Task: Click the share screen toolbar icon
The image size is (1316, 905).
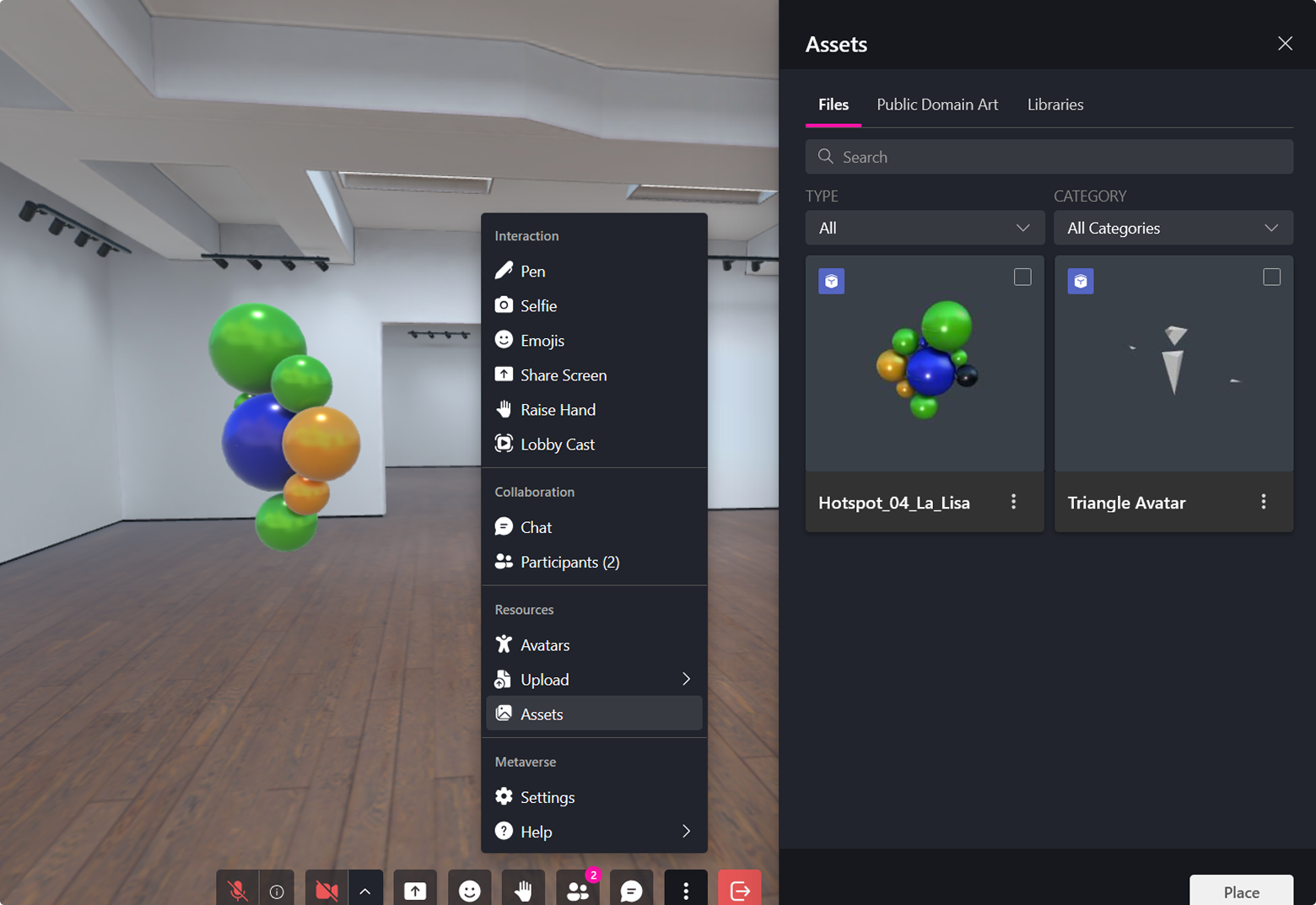Action: (x=415, y=890)
